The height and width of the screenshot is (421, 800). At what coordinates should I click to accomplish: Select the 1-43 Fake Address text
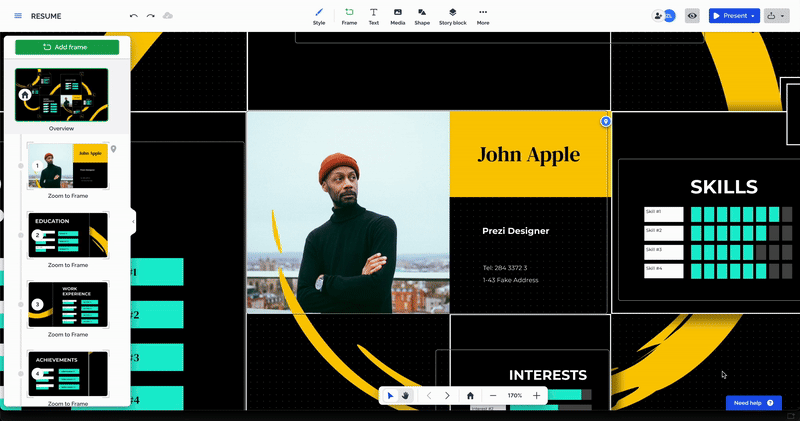[510, 280]
